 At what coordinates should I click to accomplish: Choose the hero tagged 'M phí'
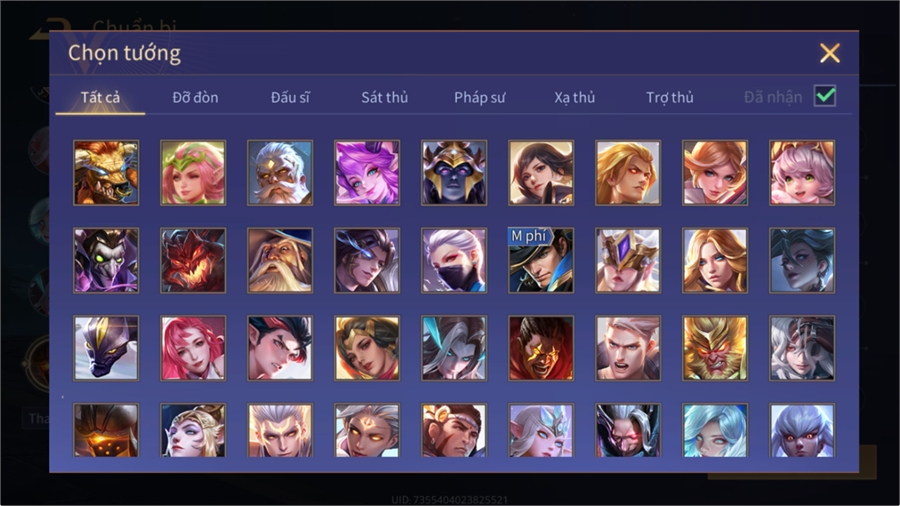point(541,260)
